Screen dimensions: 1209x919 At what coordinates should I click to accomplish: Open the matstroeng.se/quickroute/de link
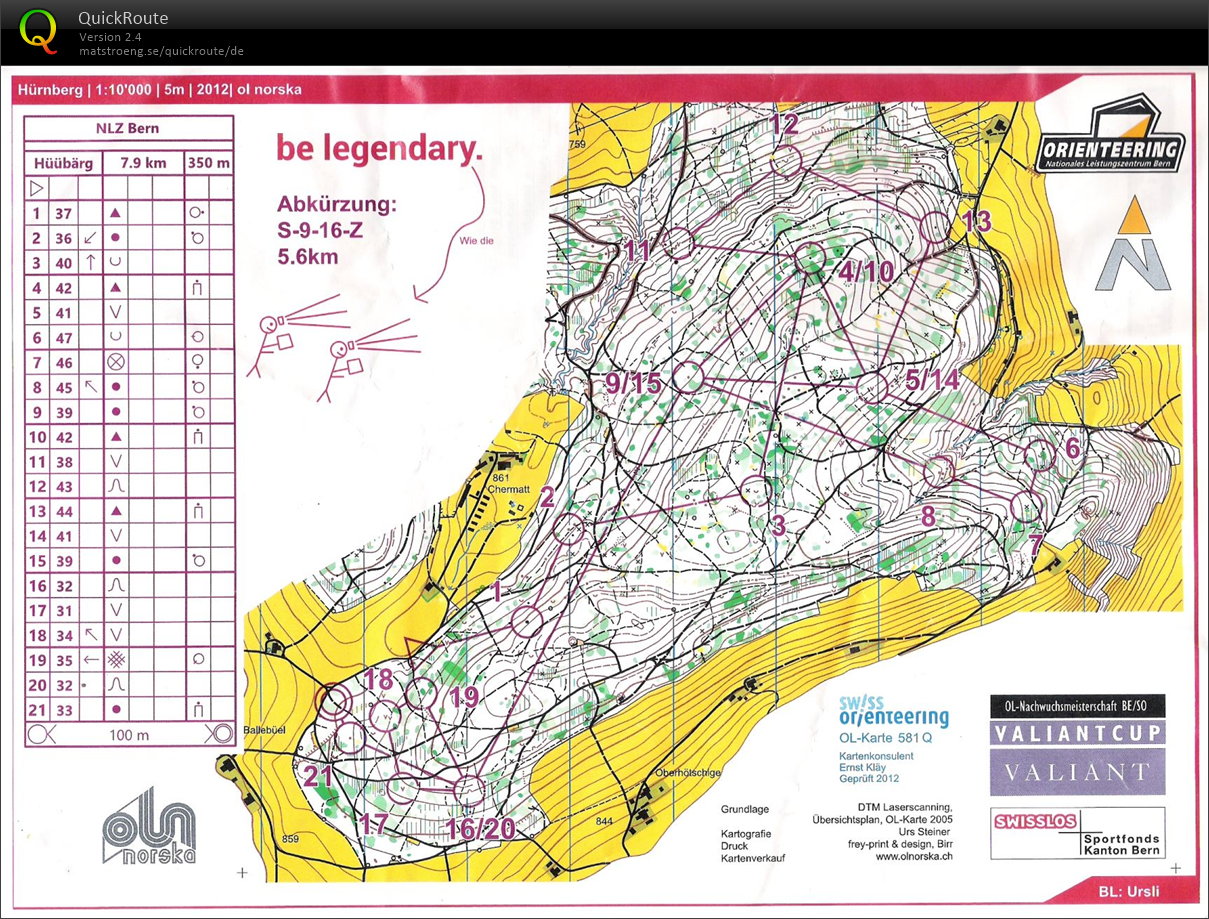(x=161, y=51)
